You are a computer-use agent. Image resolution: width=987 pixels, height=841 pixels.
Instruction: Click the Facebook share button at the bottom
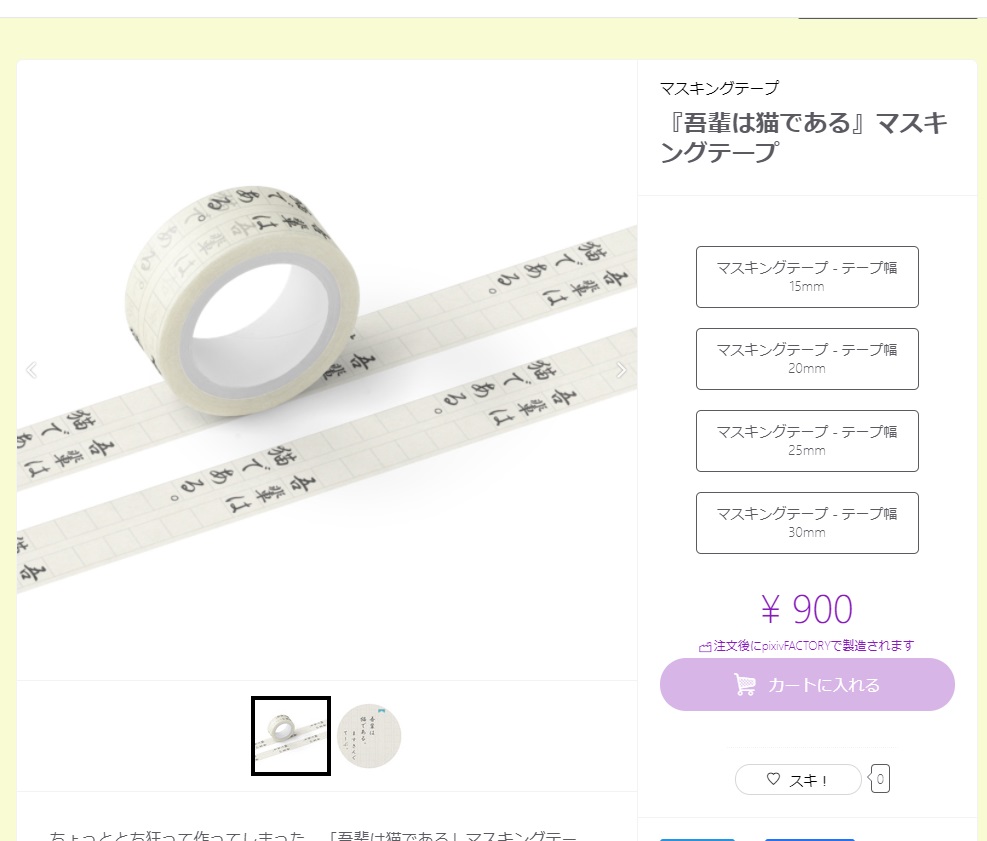810,836
